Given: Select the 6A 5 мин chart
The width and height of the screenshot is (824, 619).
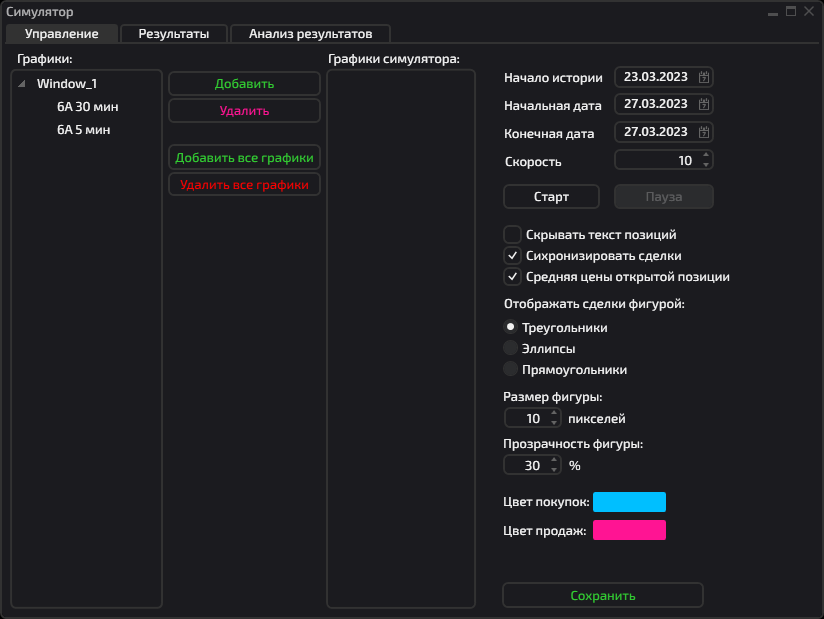Looking at the screenshot, I should tap(84, 130).
